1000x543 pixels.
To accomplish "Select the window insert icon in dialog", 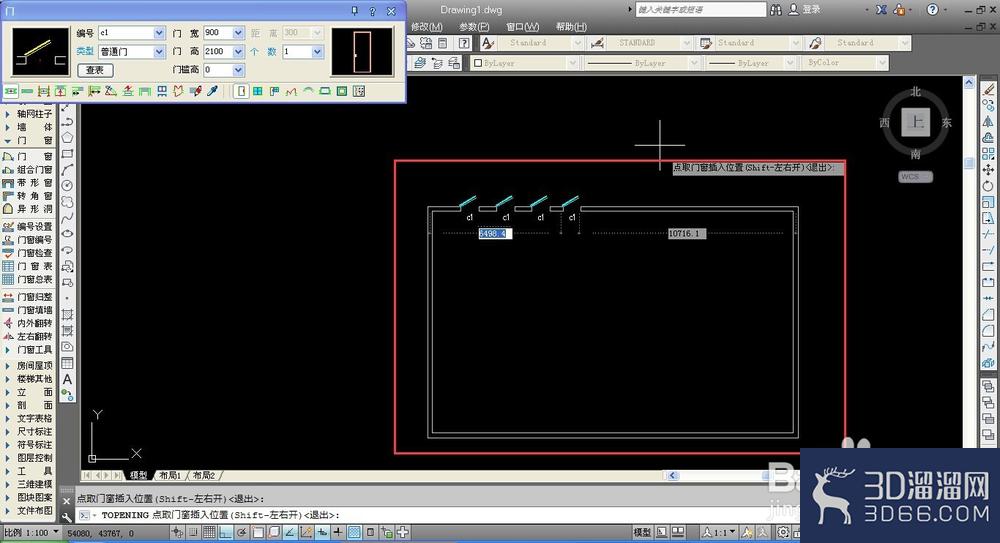I will pos(258,91).
